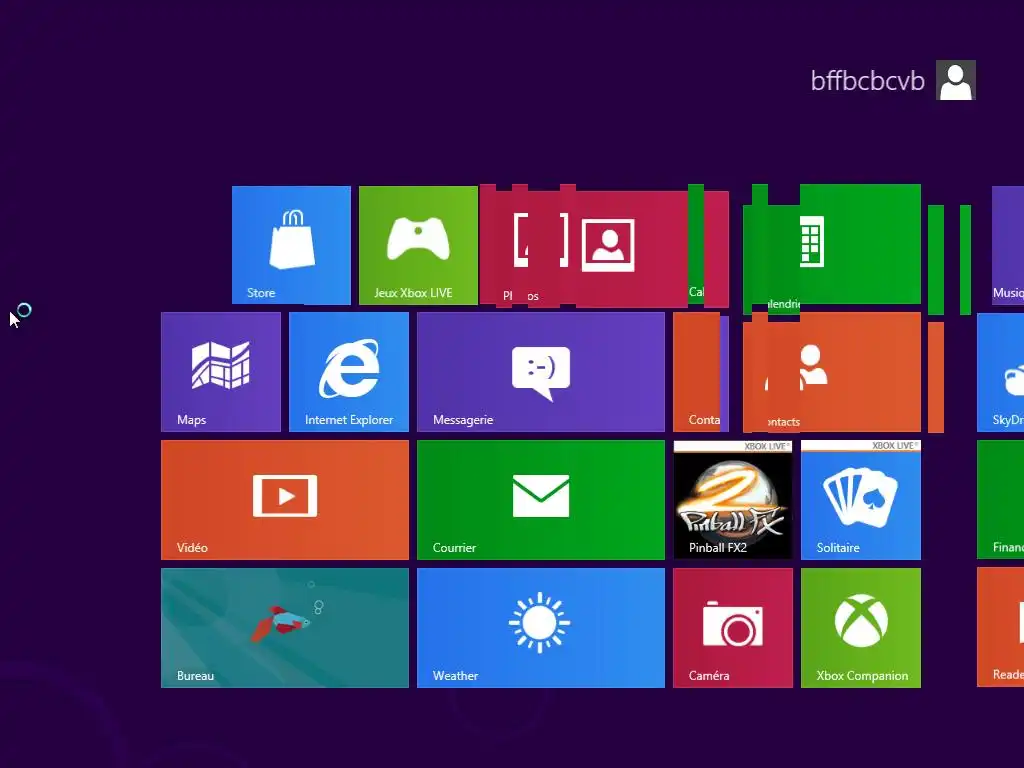Viewport: 1024px width, 768px height.
Task: Click the 'Internet Explorer' tile label
Action: click(349, 420)
